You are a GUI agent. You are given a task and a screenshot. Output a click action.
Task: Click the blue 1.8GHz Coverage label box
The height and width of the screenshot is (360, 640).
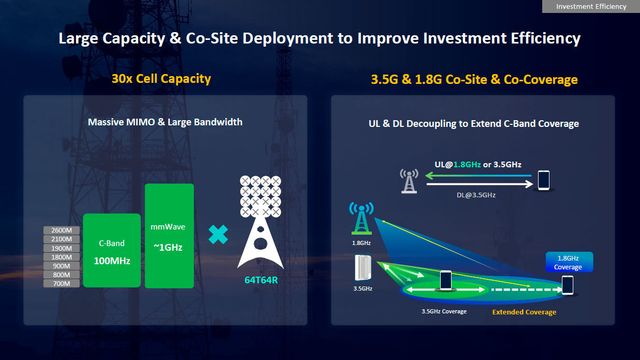click(x=569, y=262)
